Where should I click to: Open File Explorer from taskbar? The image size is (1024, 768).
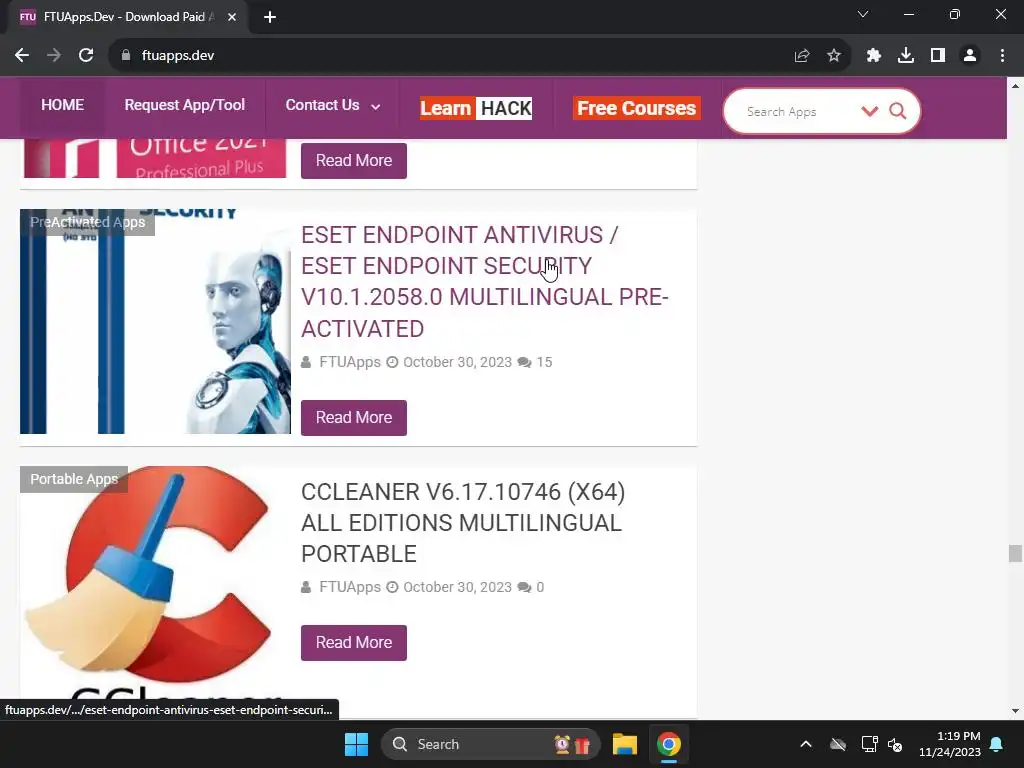coord(625,744)
